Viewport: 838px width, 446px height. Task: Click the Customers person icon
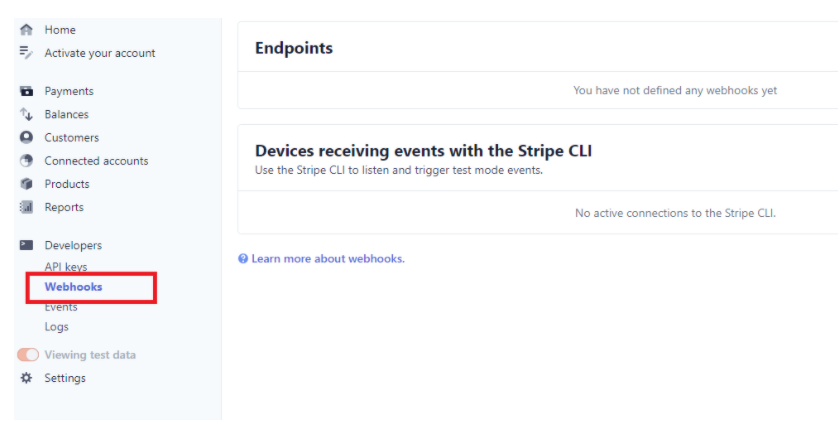pyautogui.click(x=26, y=137)
